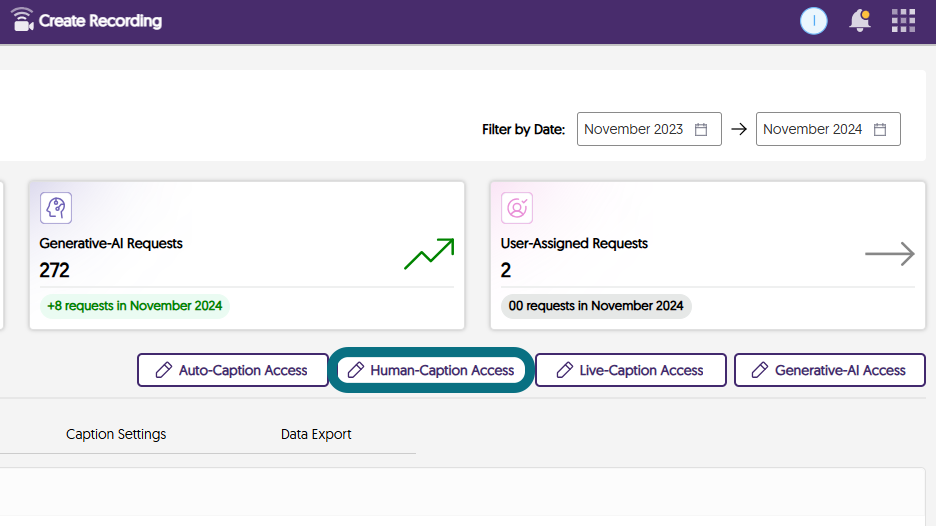Click the November 2023 date field
The height and width of the screenshot is (526, 936).
pyautogui.click(x=649, y=129)
